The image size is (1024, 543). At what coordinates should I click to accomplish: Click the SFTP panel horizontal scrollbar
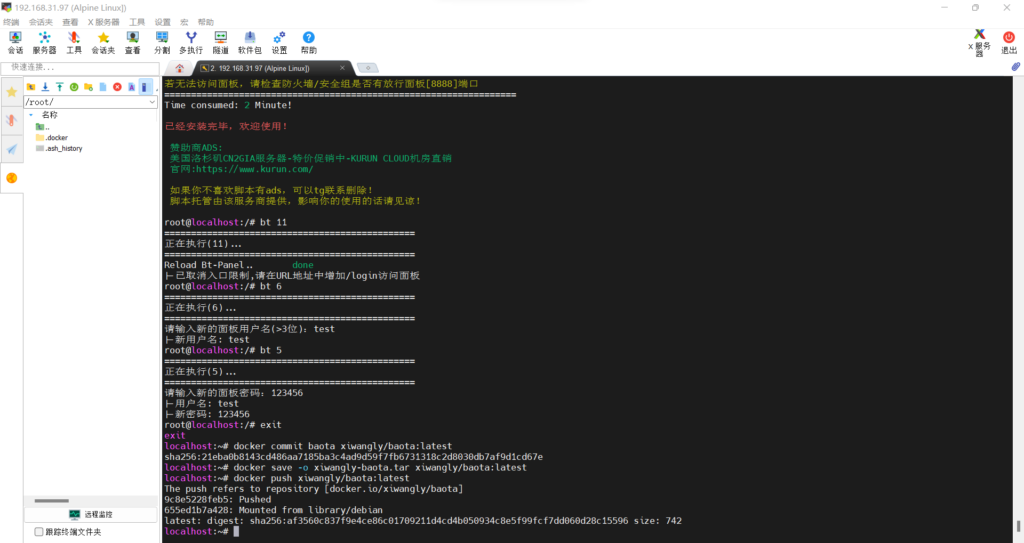(x=52, y=501)
